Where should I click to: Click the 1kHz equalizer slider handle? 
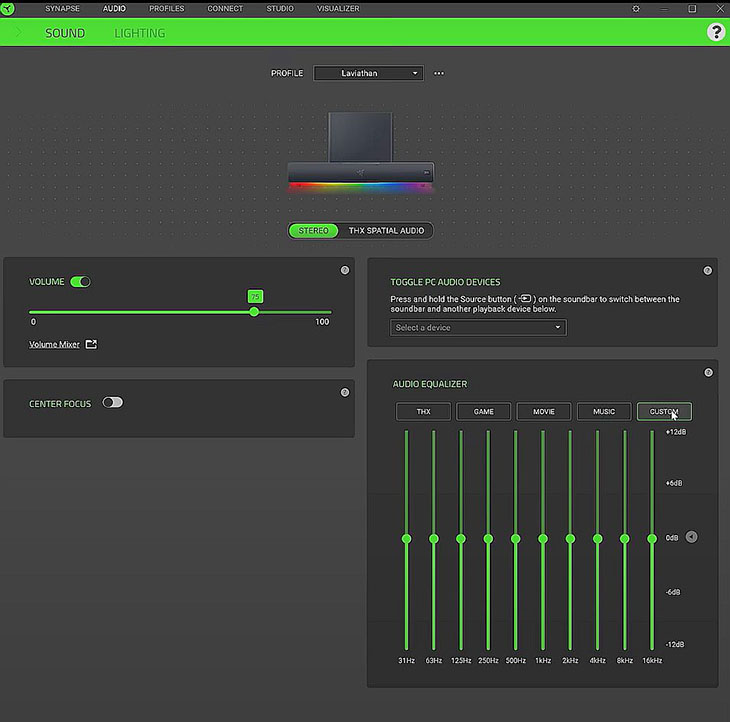tap(543, 539)
